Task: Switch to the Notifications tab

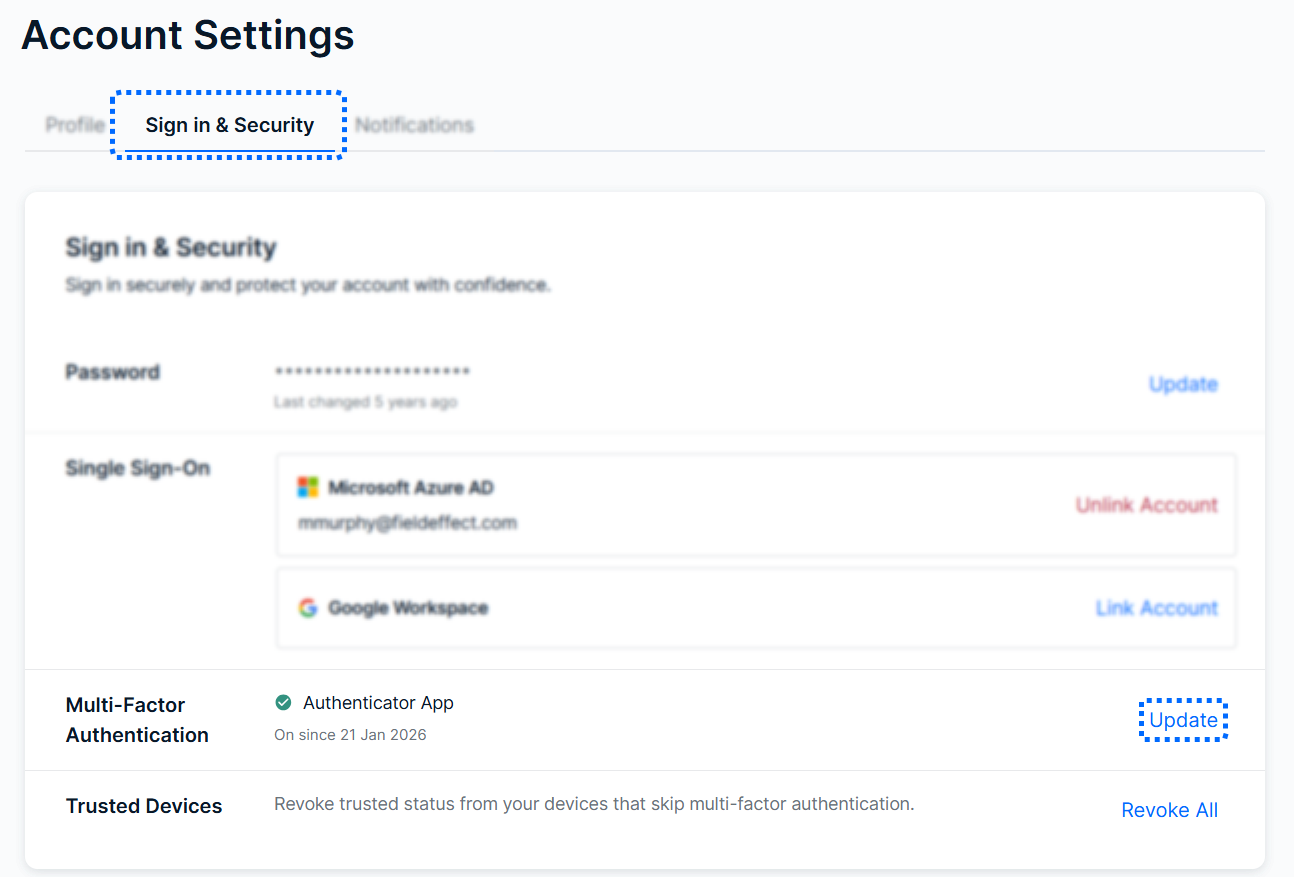Action: (414, 125)
